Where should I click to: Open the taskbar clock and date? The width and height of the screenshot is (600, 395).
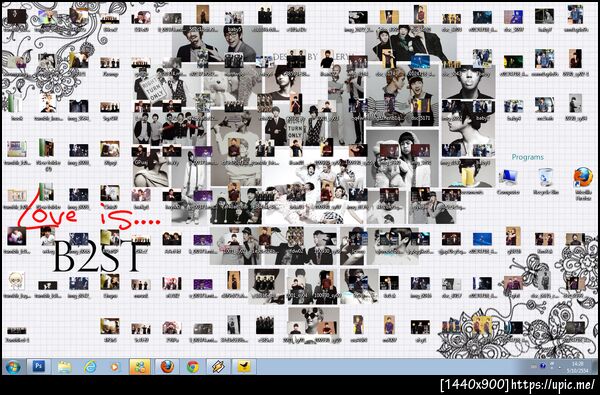pyautogui.click(x=577, y=367)
